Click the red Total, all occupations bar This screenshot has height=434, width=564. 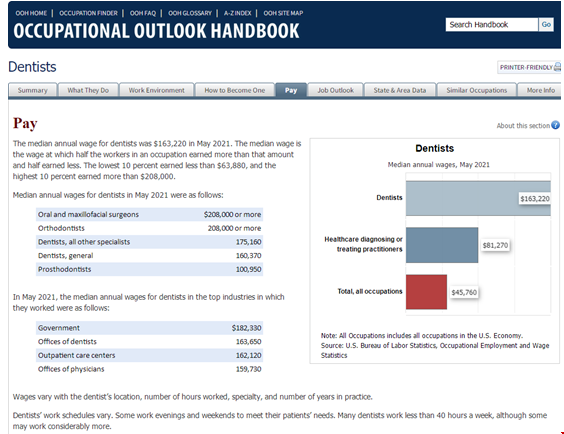[x=426, y=292]
